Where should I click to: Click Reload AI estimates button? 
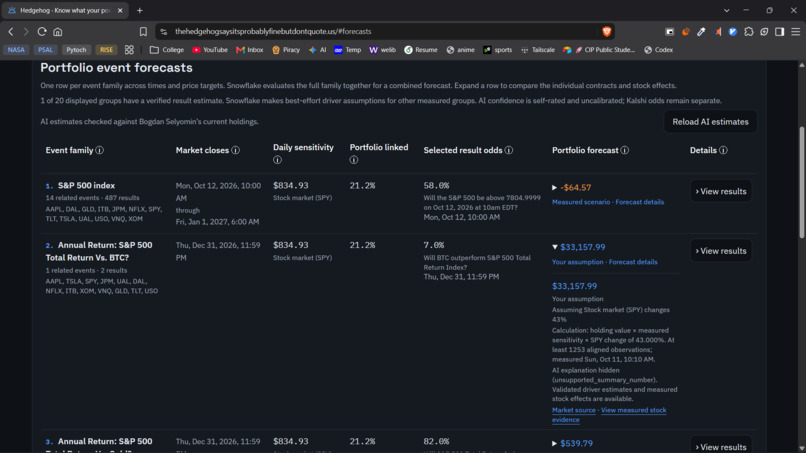point(710,122)
